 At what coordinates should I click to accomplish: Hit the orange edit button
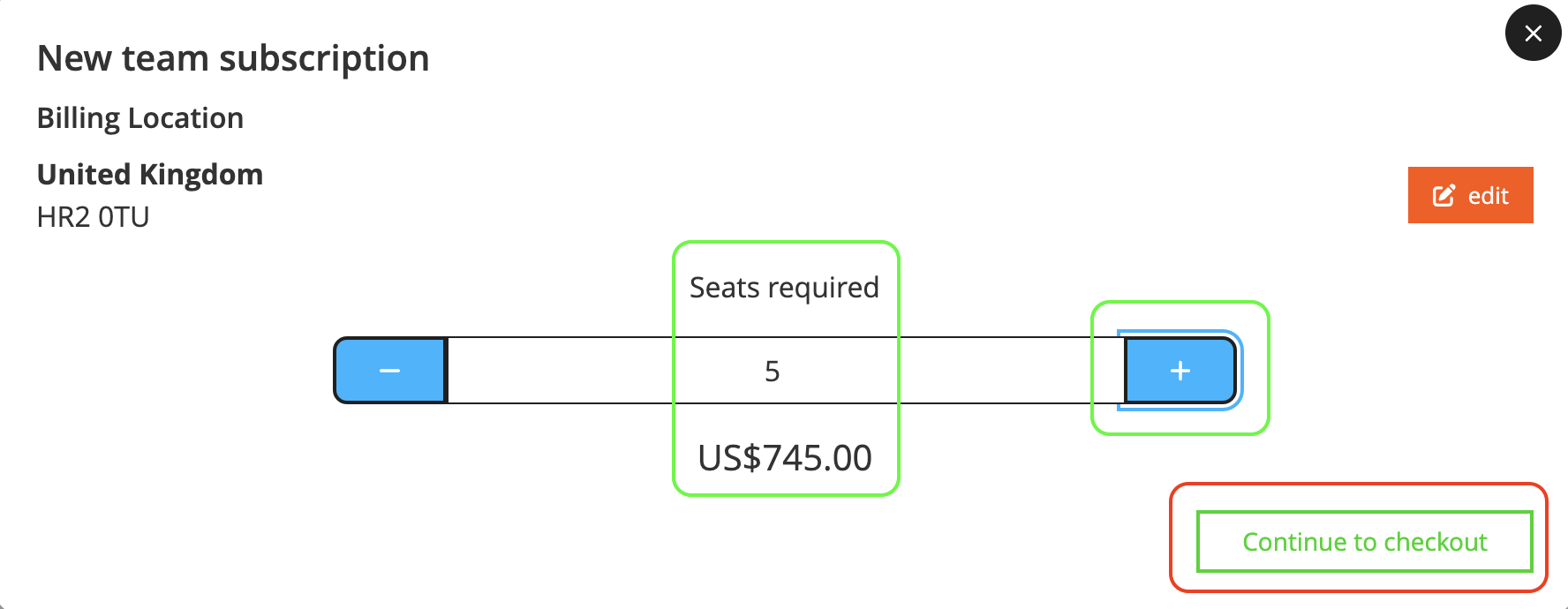tap(1470, 195)
